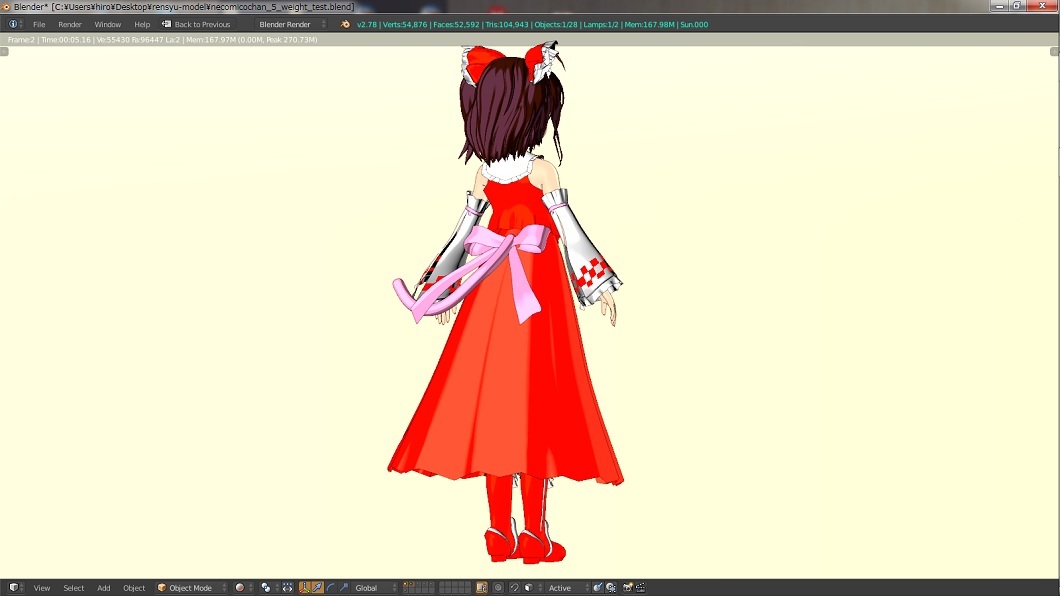Select the rotate manipulator arc
The height and width of the screenshot is (596, 1060).
(x=331, y=588)
